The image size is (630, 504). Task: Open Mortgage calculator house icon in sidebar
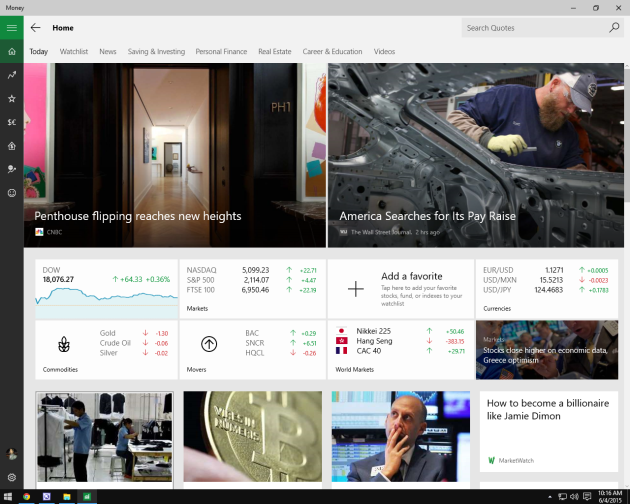tap(12, 146)
